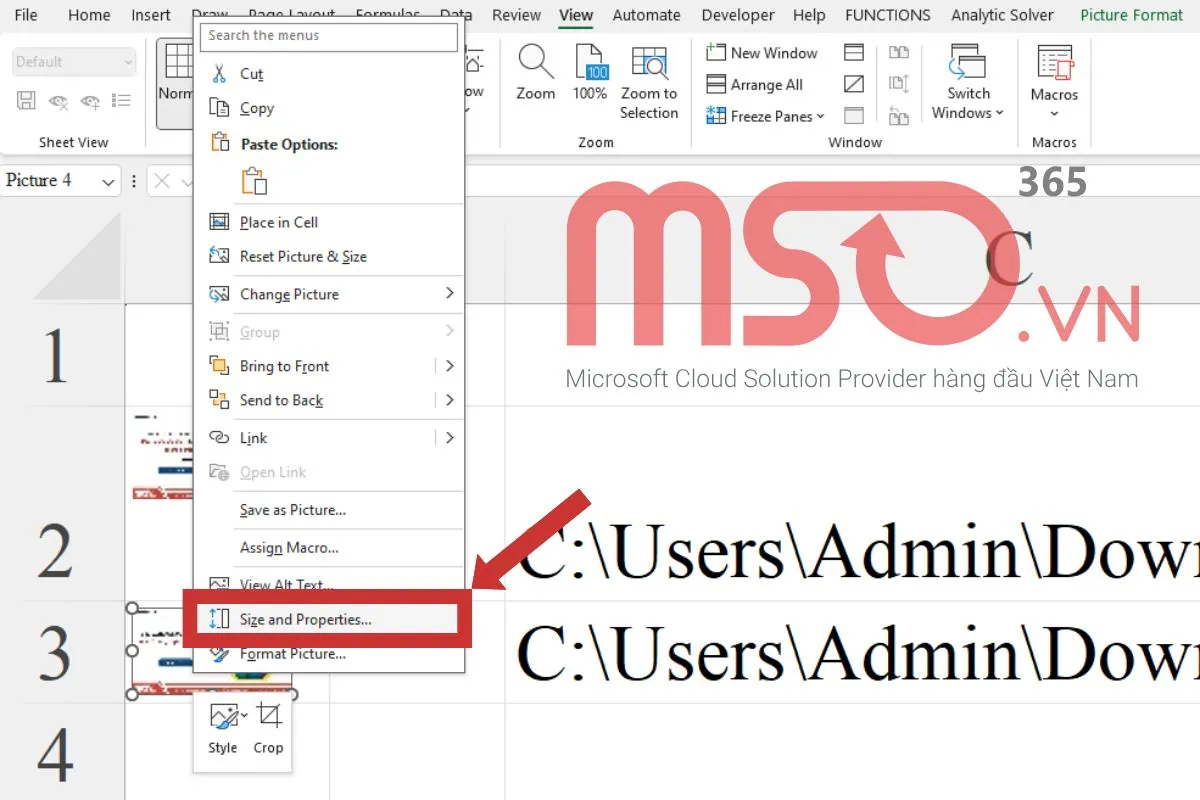
Task: Open the Automate ribbon tab
Action: (646, 15)
